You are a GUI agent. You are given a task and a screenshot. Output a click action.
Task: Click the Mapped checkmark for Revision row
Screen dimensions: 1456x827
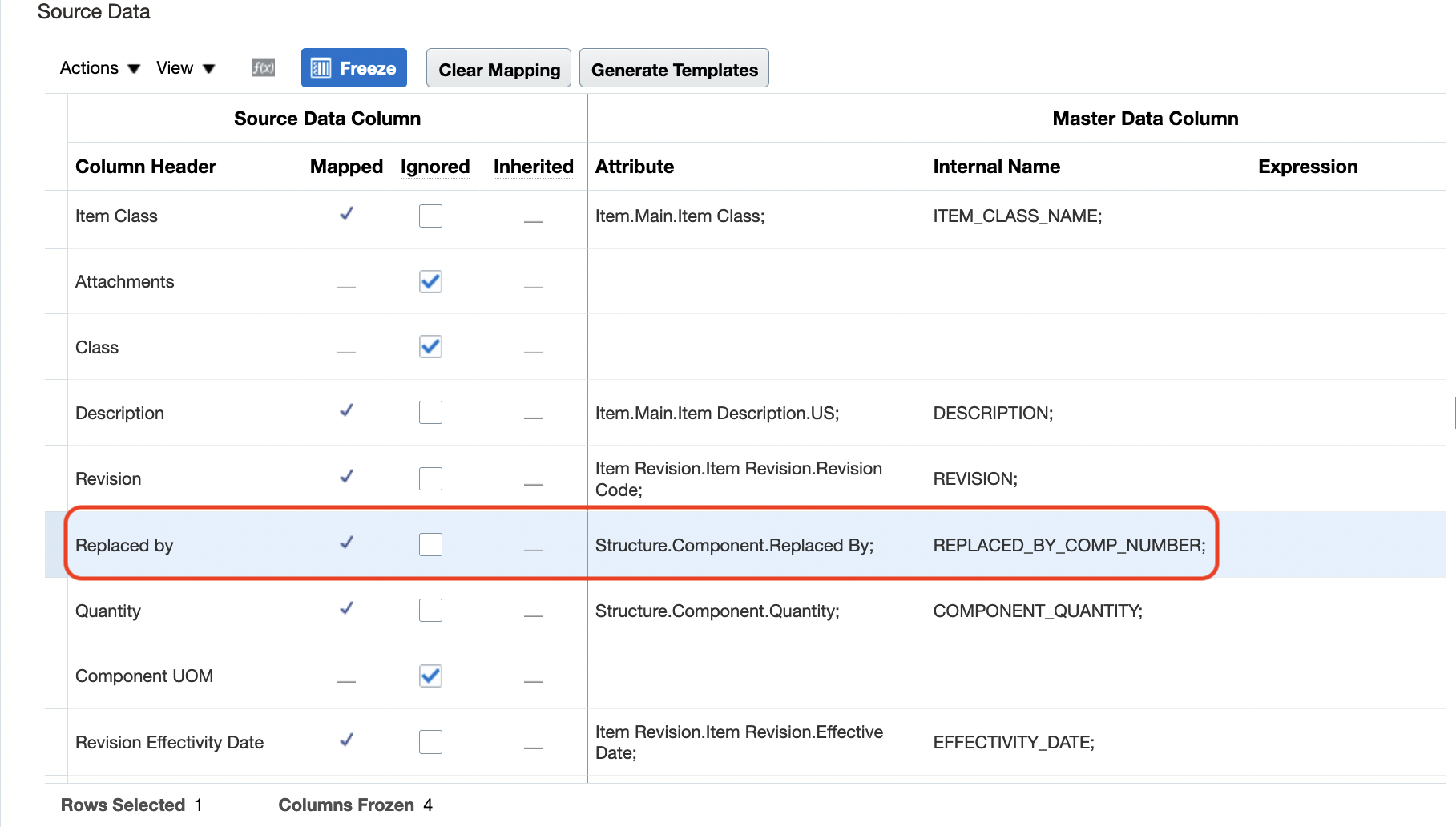pyautogui.click(x=346, y=477)
